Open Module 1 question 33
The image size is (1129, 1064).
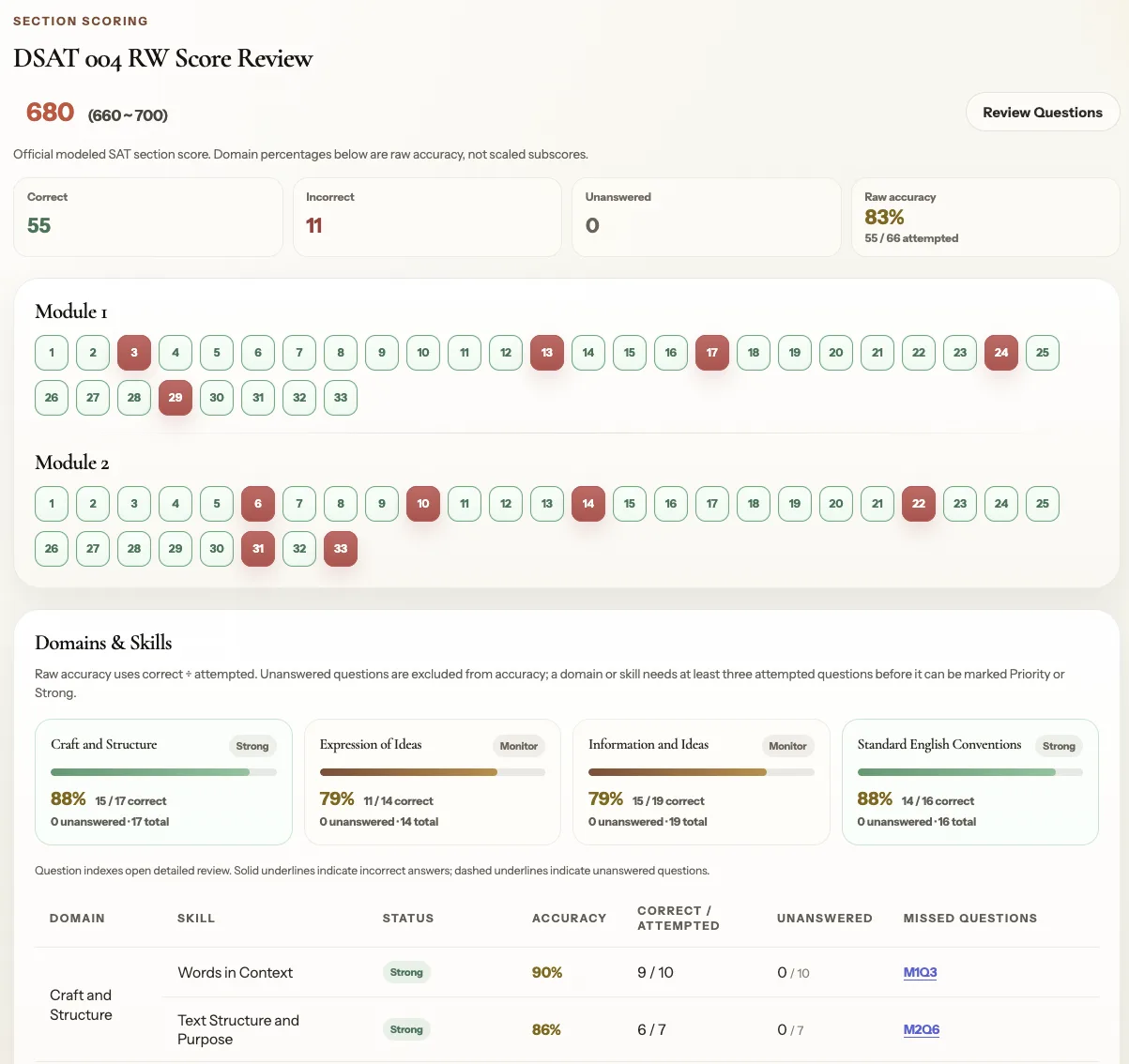point(341,398)
